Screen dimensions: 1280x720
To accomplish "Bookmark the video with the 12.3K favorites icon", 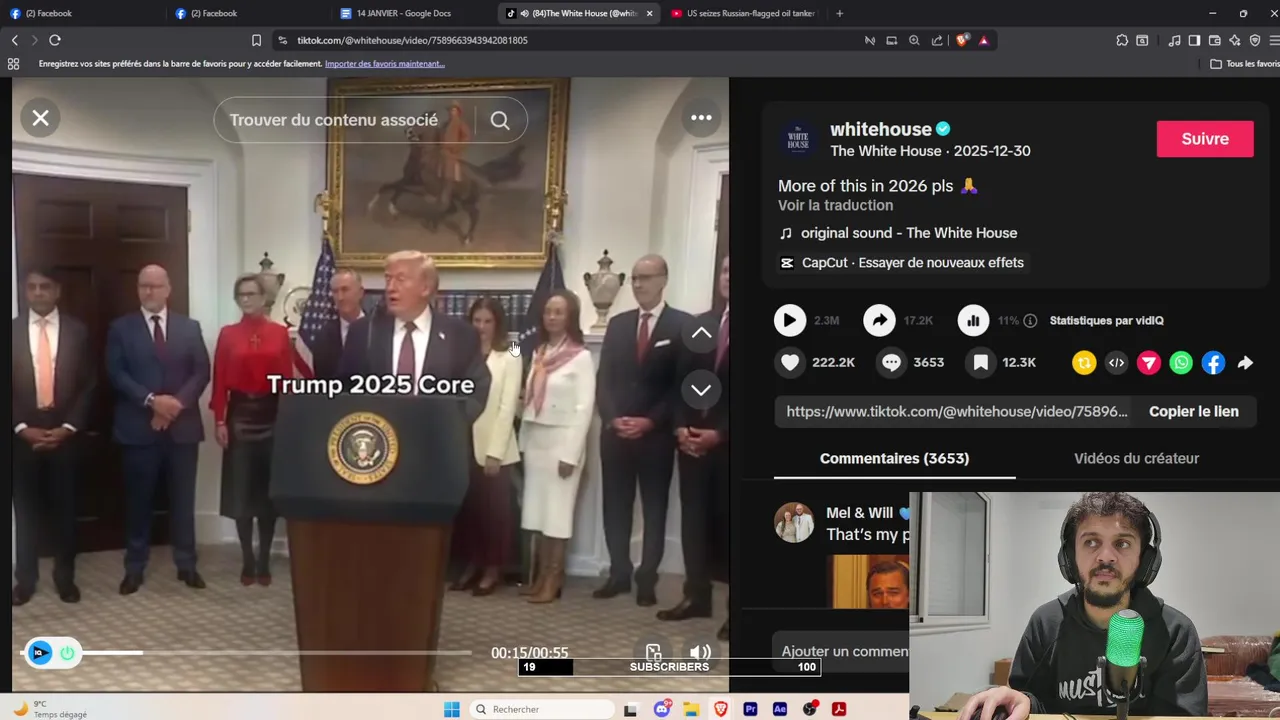I will point(981,362).
